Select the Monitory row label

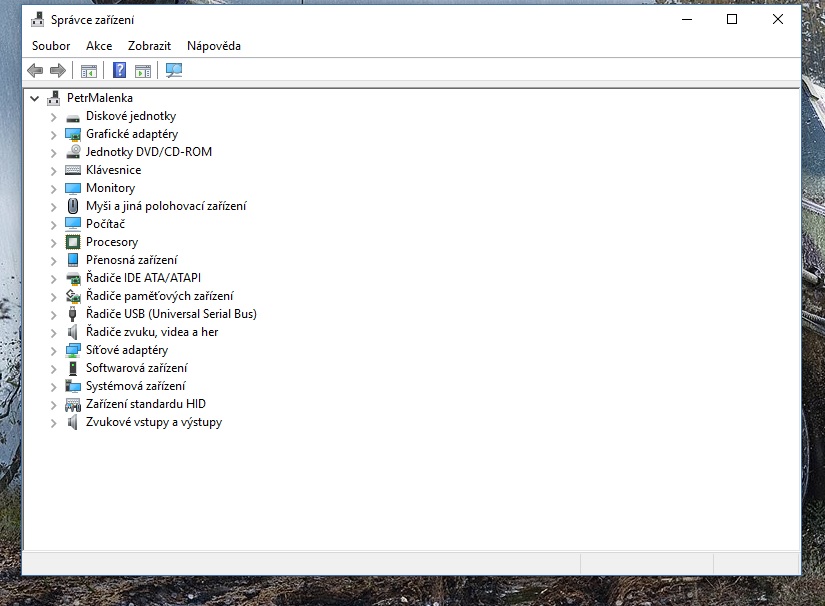click(110, 188)
